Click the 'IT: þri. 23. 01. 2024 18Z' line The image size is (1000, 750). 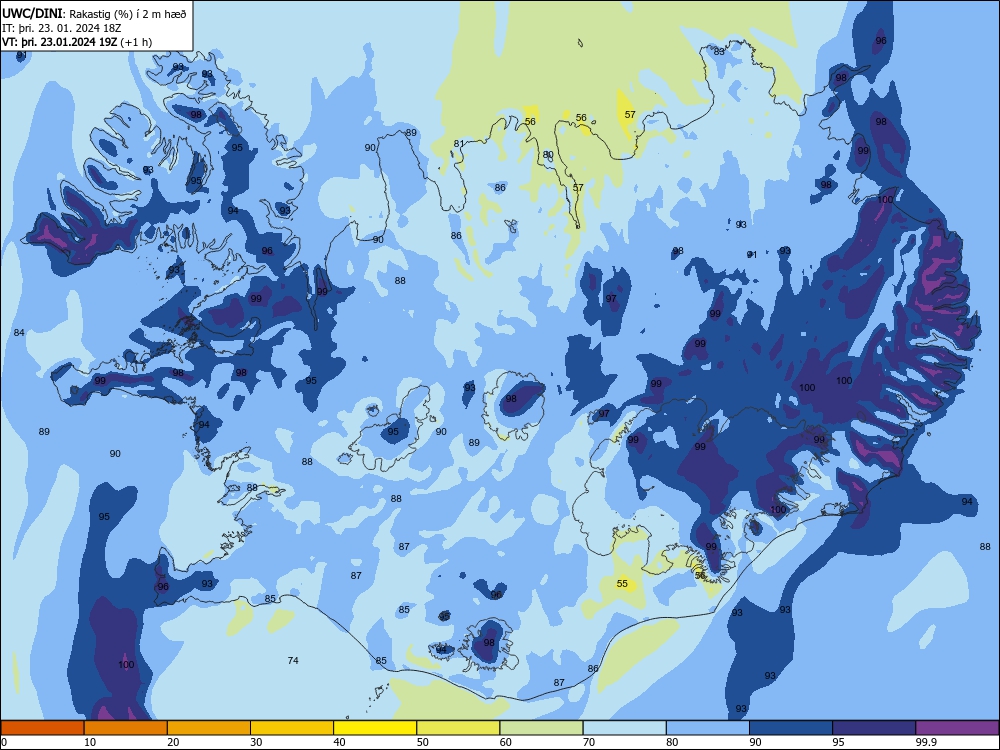click(x=62, y=28)
